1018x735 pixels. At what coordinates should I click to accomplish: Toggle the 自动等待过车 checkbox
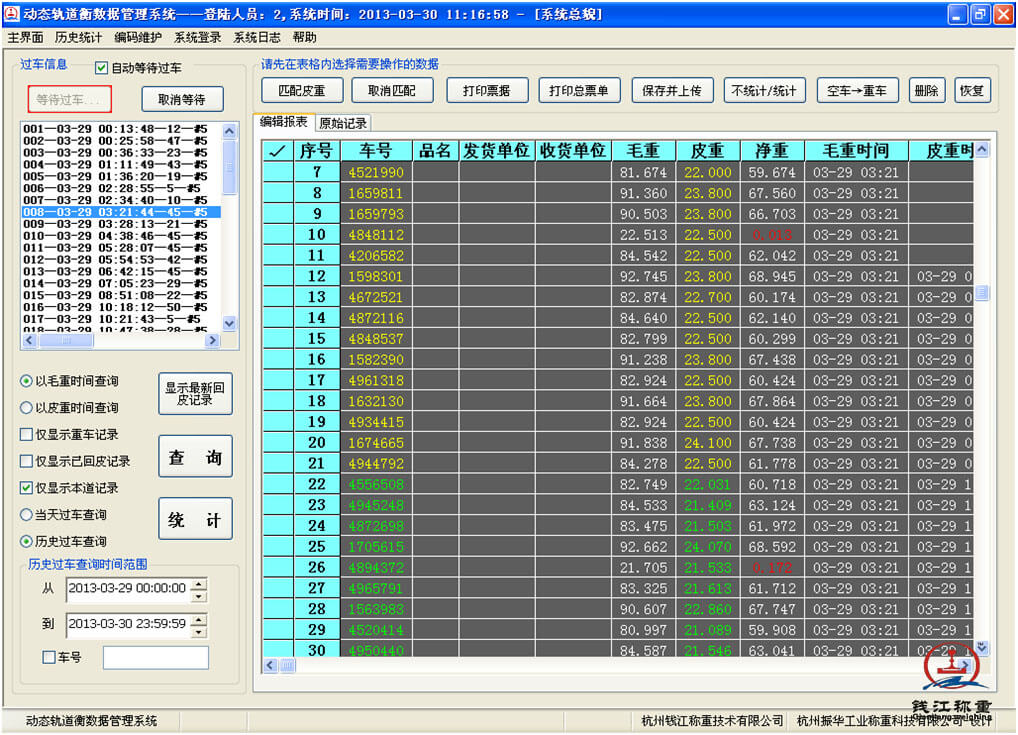pyautogui.click(x=101, y=68)
